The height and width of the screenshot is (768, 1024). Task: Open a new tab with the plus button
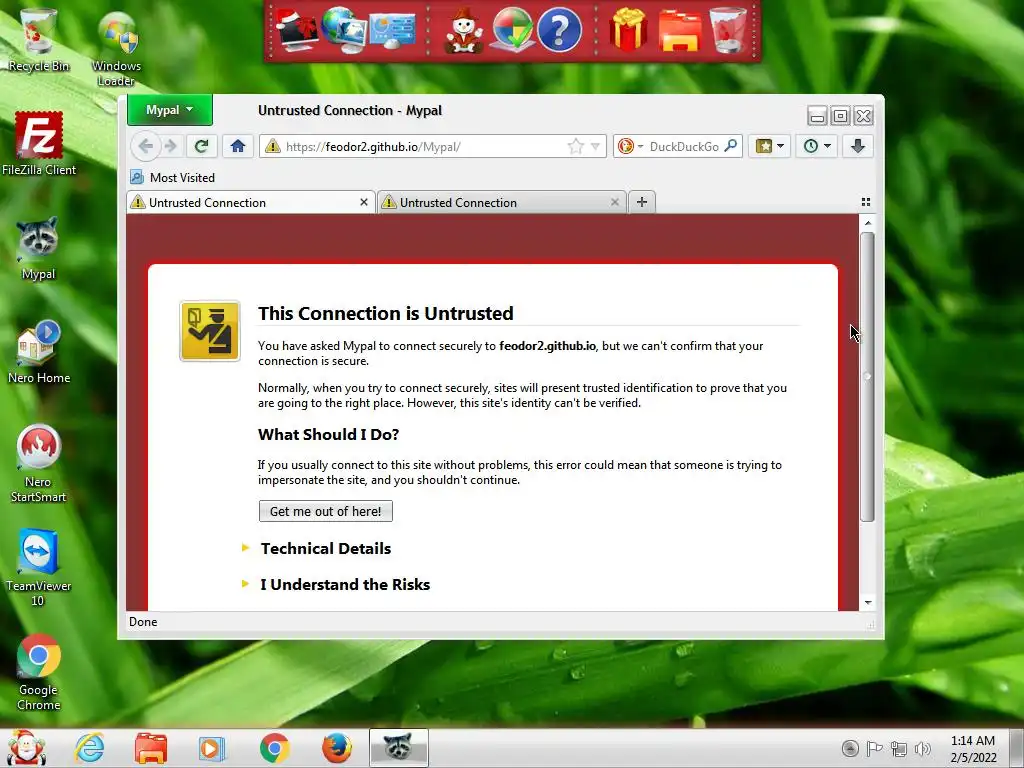click(x=642, y=202)
